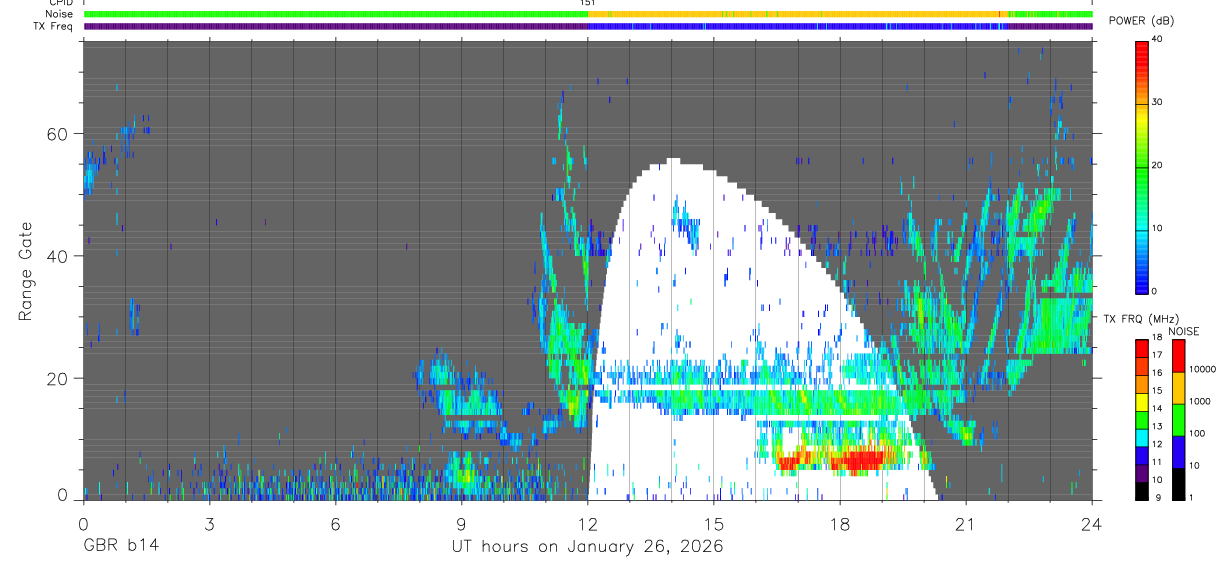
Task: Select the "NOISE" legend title
Action: click(x=1184, y=331)
